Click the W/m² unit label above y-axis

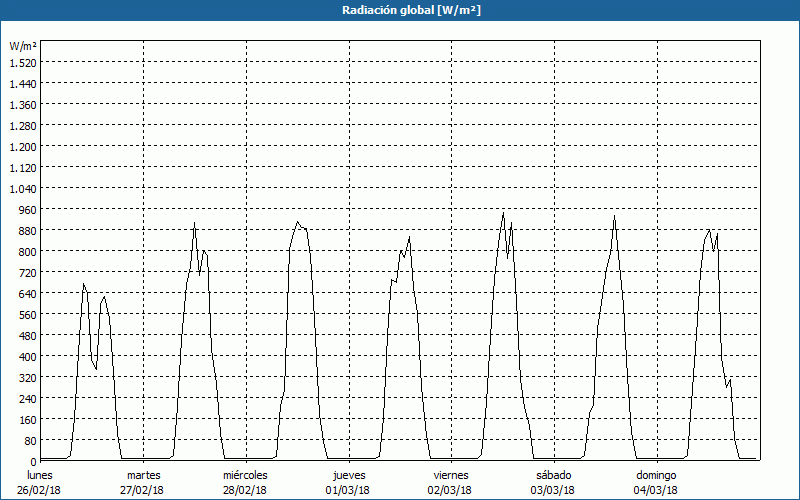pyautogui.click(x=23, y=46)
